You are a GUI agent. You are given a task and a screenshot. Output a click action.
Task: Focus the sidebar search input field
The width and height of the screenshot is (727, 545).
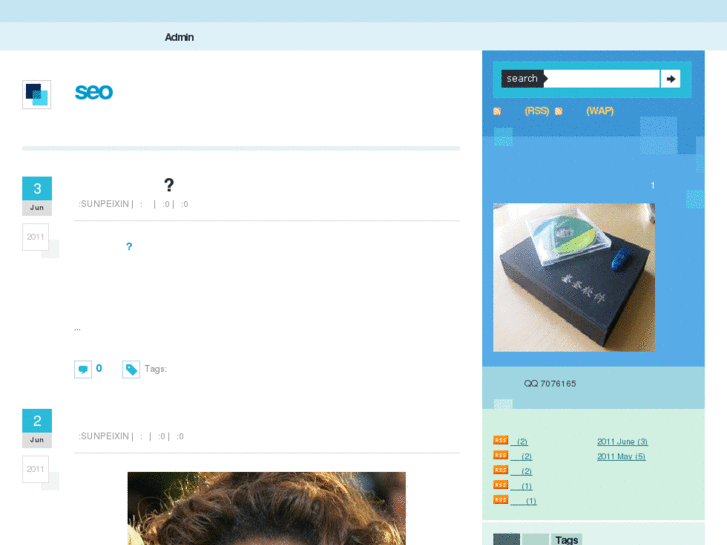[602, 78]
